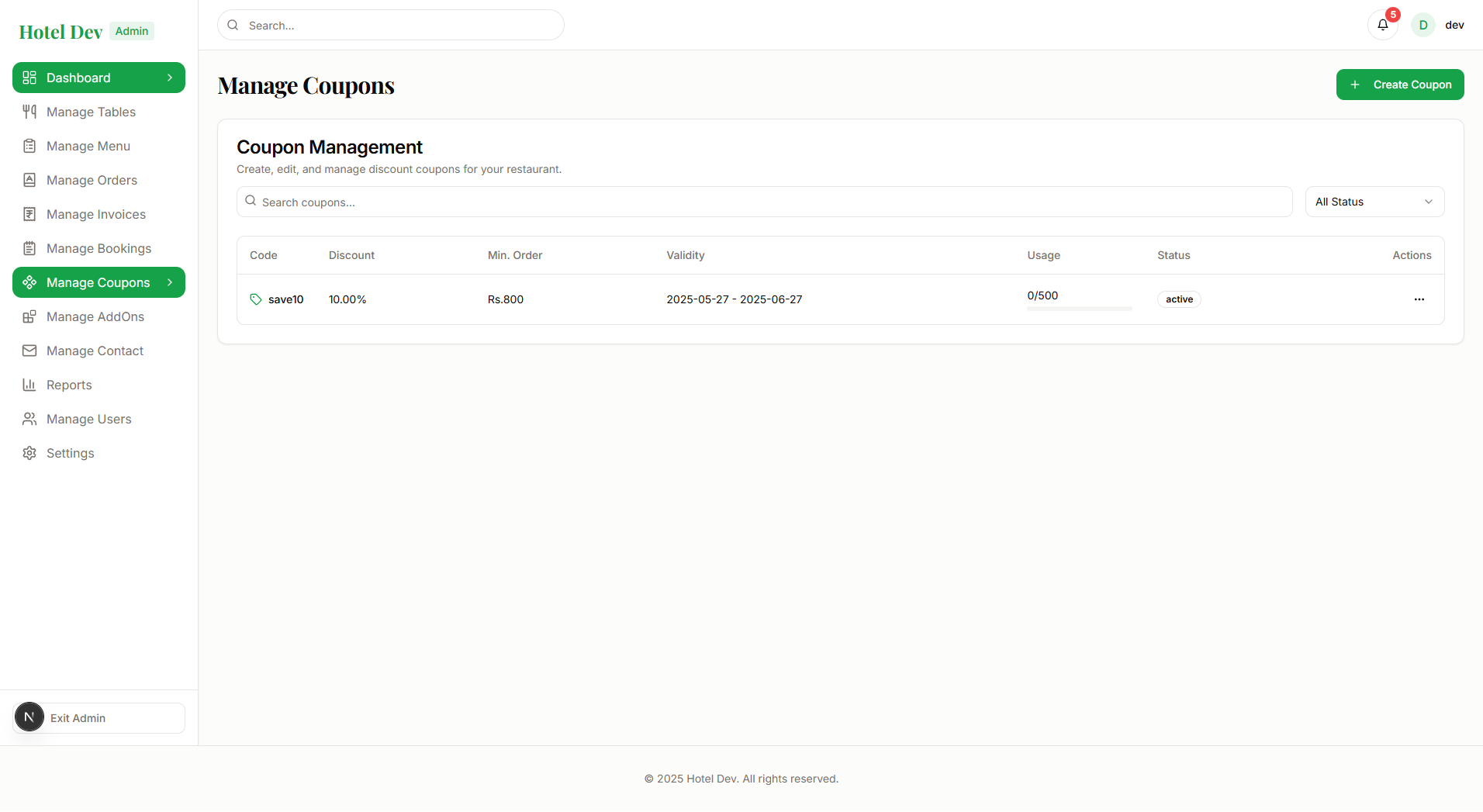Click the Settings gear icon
The width and height of the screenshot is (1483, 812).
(x=29, y=453)
